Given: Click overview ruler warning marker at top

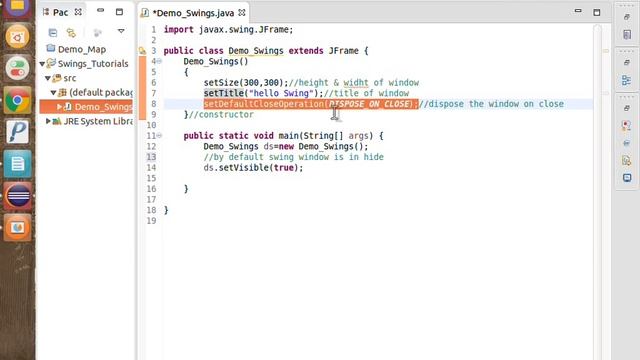Looking at the screenshot, I should click(x=606, y=51).
